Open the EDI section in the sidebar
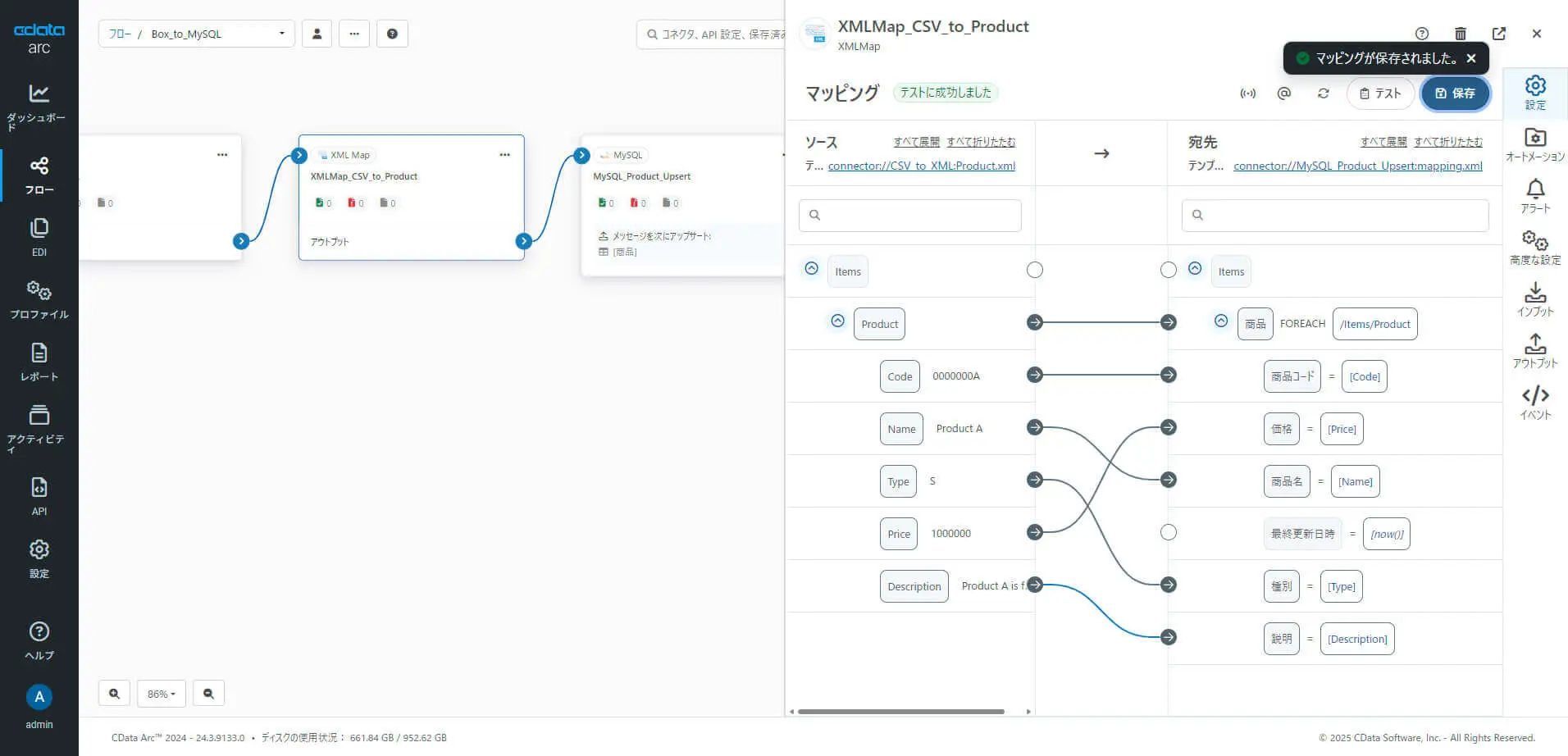This screenshot has width=1568, height=756. click(x=39, y=237)
